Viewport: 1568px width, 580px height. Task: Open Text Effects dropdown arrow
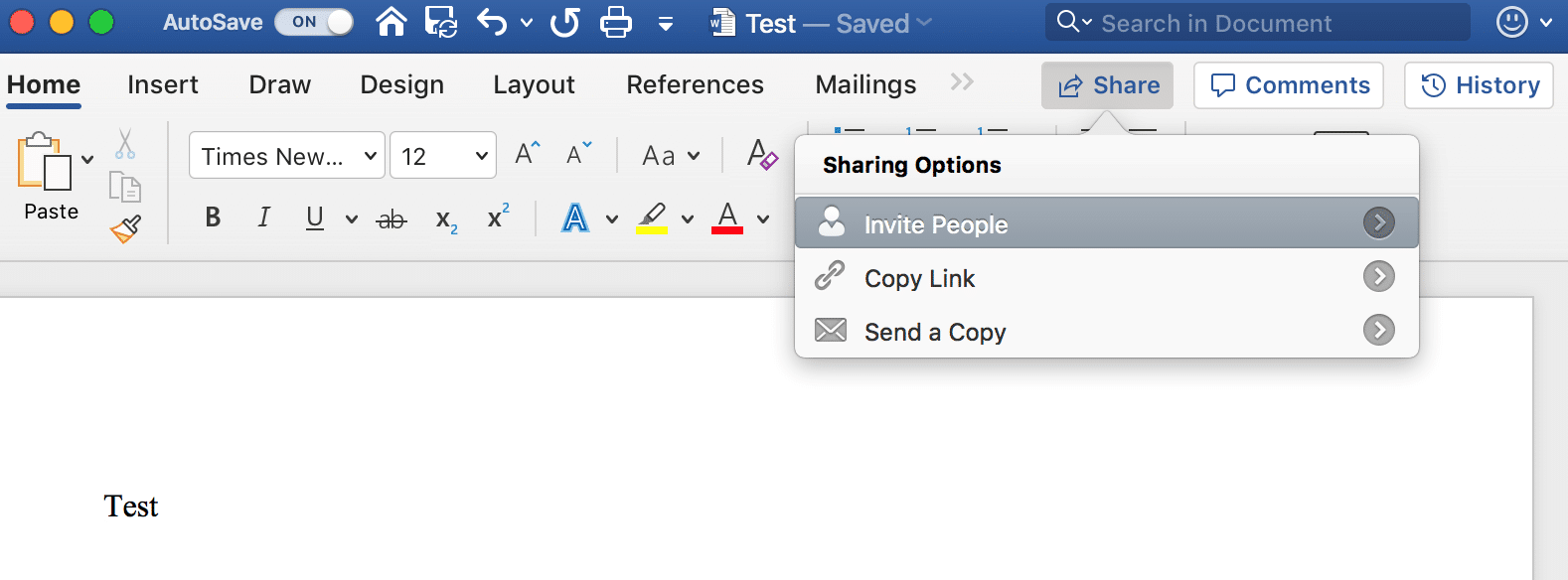point(612,219)
